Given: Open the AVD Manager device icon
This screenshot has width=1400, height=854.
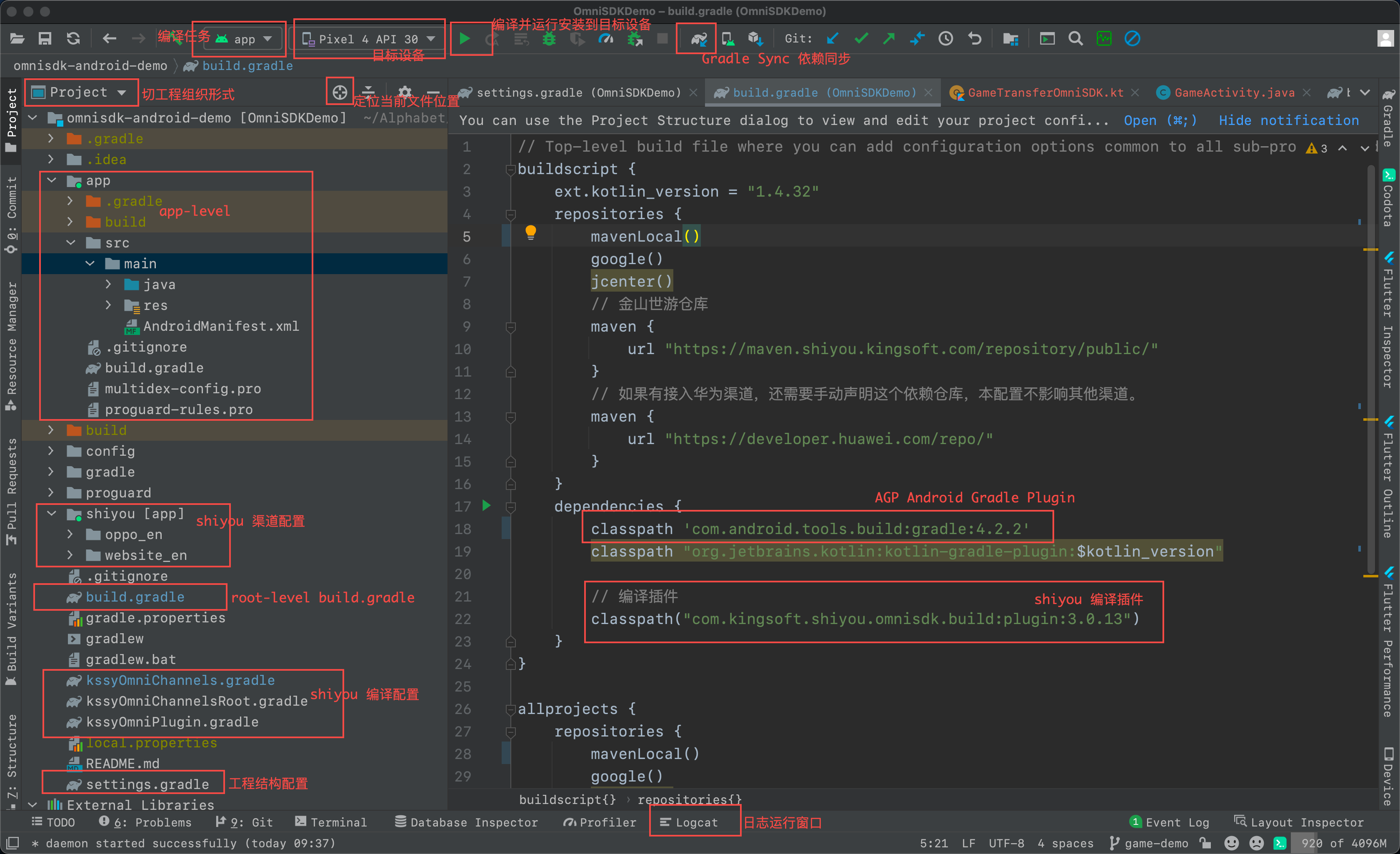Looking at the screenshot, I should pos(727,39).
